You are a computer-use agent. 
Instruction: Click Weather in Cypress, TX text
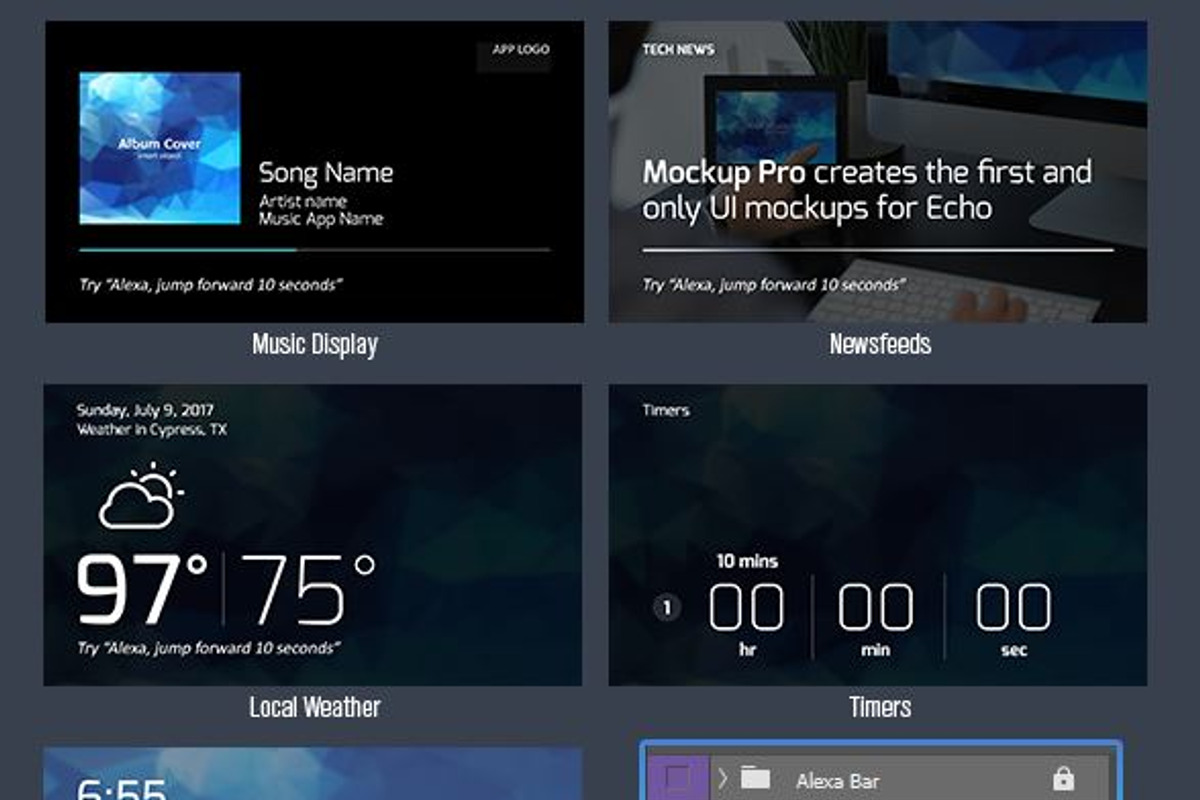152,430
